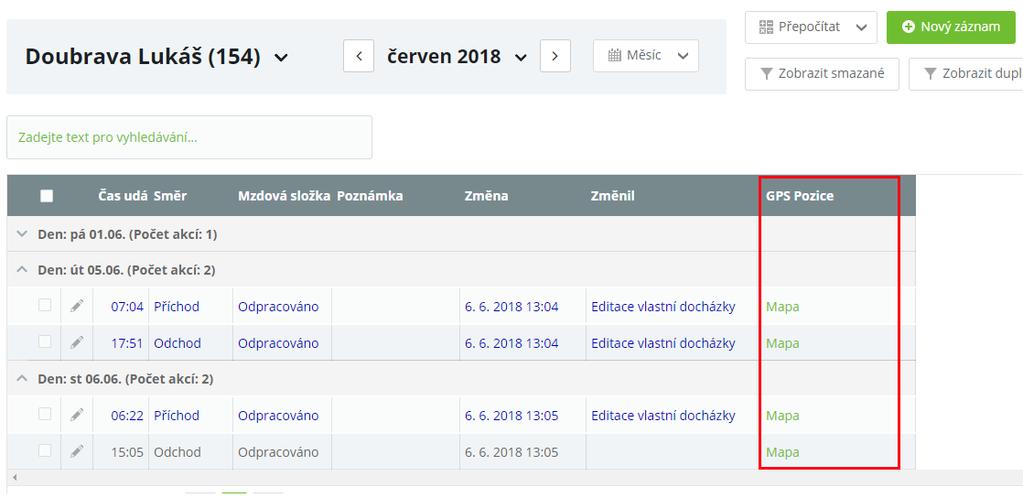
Task: Open Mapa link for 15:05 Odchod
Action: 782,452
